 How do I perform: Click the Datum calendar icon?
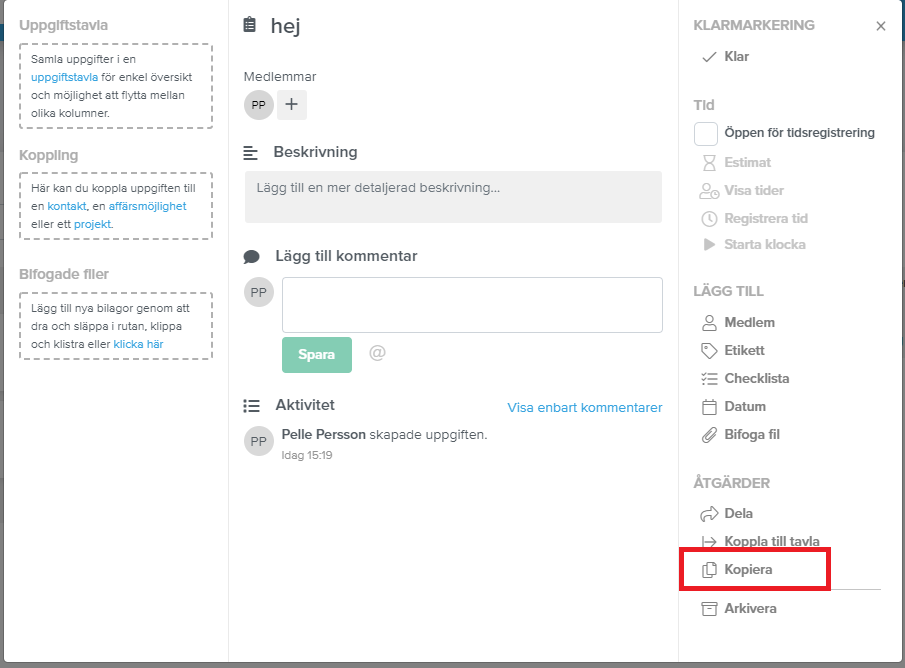[709, 407]
